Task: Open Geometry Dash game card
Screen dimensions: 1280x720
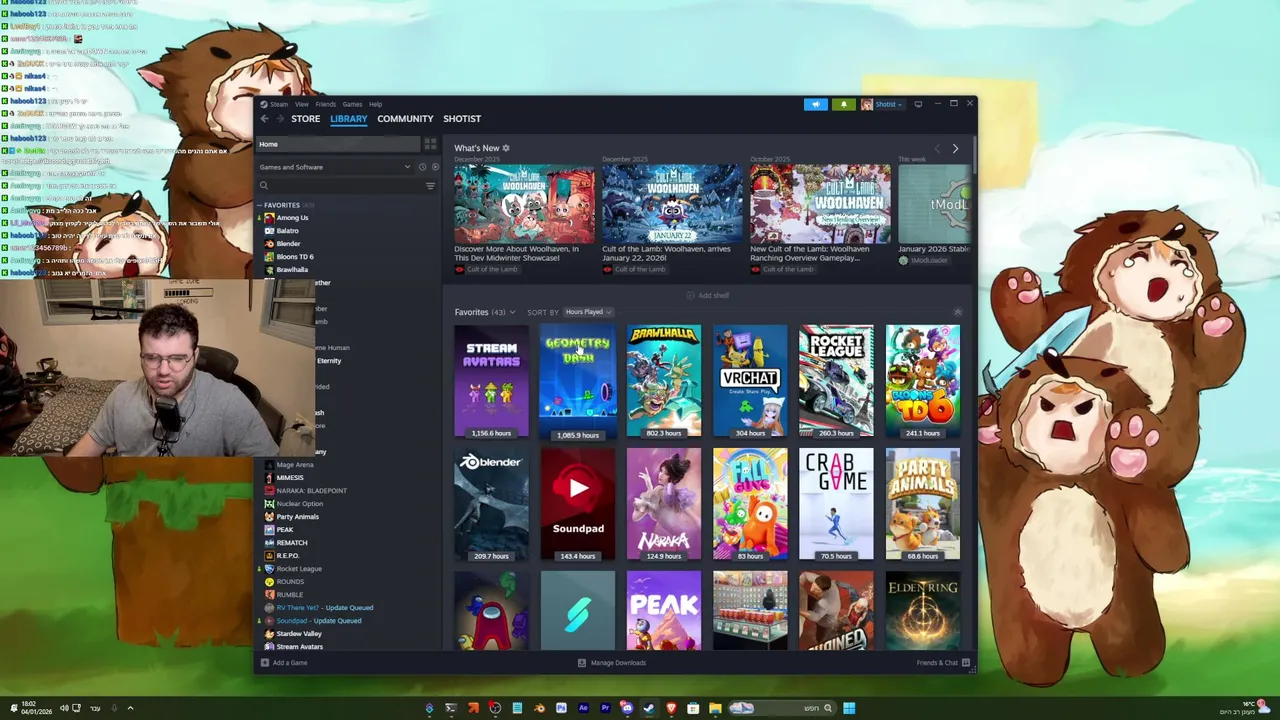Action: (x=578, y=382)
